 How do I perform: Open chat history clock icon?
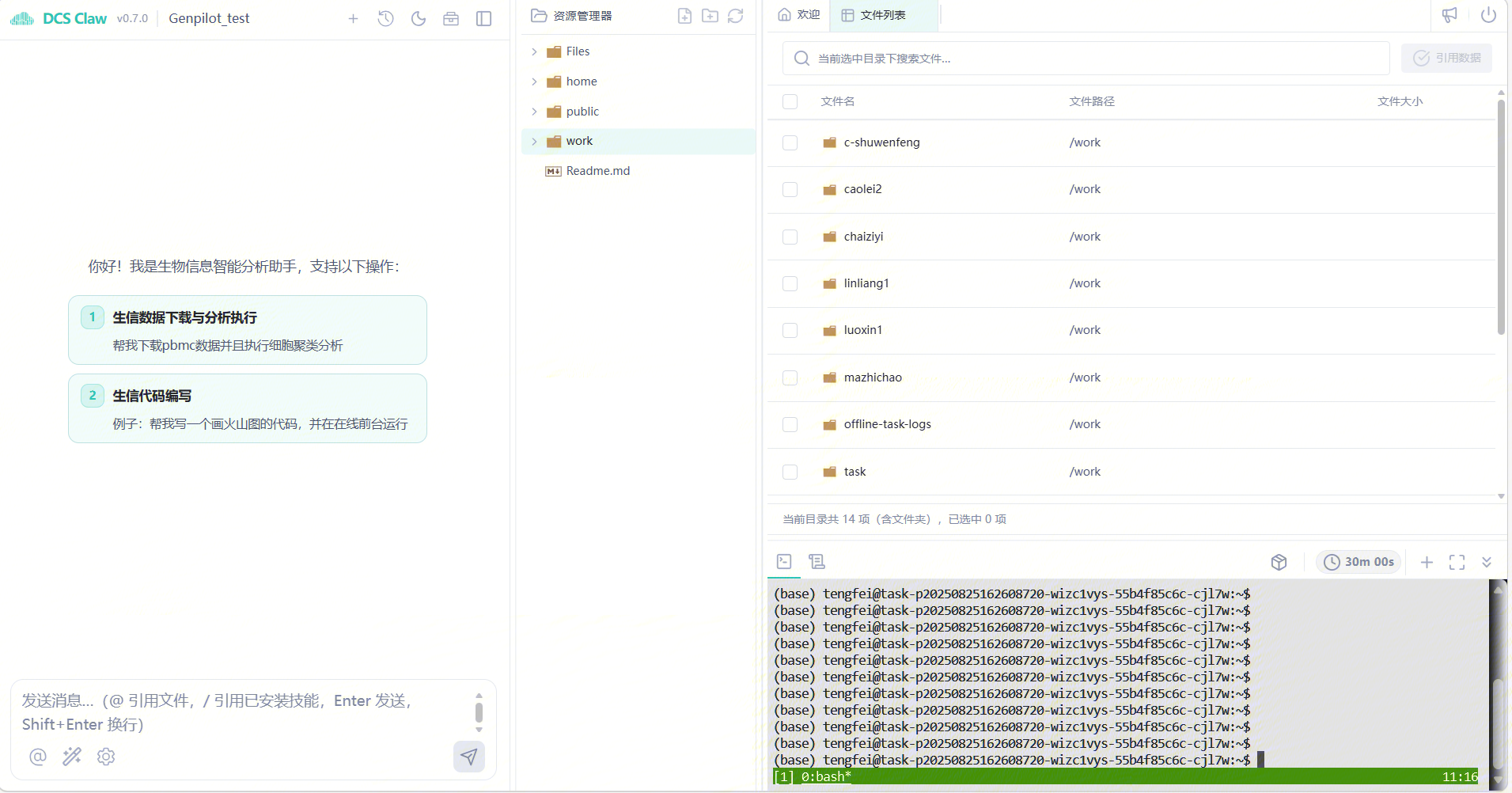(x=385, y=18)
